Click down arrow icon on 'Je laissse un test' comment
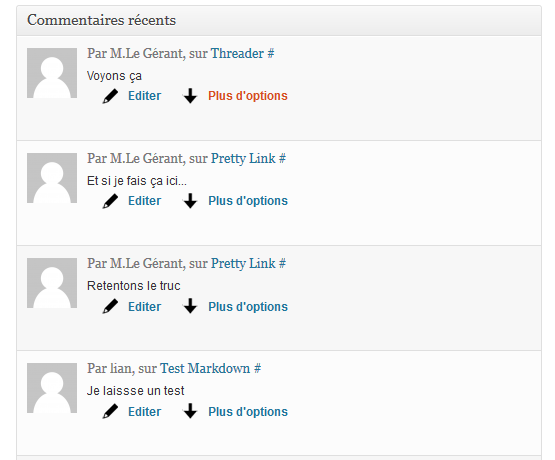 click(x=190, y=411)
